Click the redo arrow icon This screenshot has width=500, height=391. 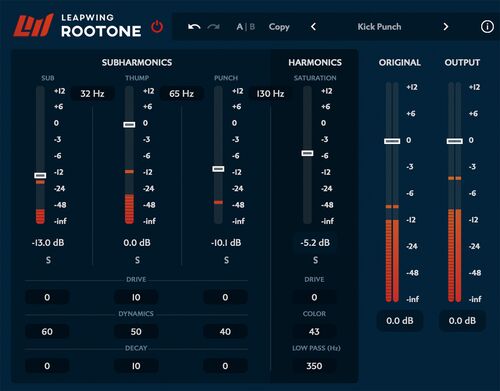tap(213, 27)
